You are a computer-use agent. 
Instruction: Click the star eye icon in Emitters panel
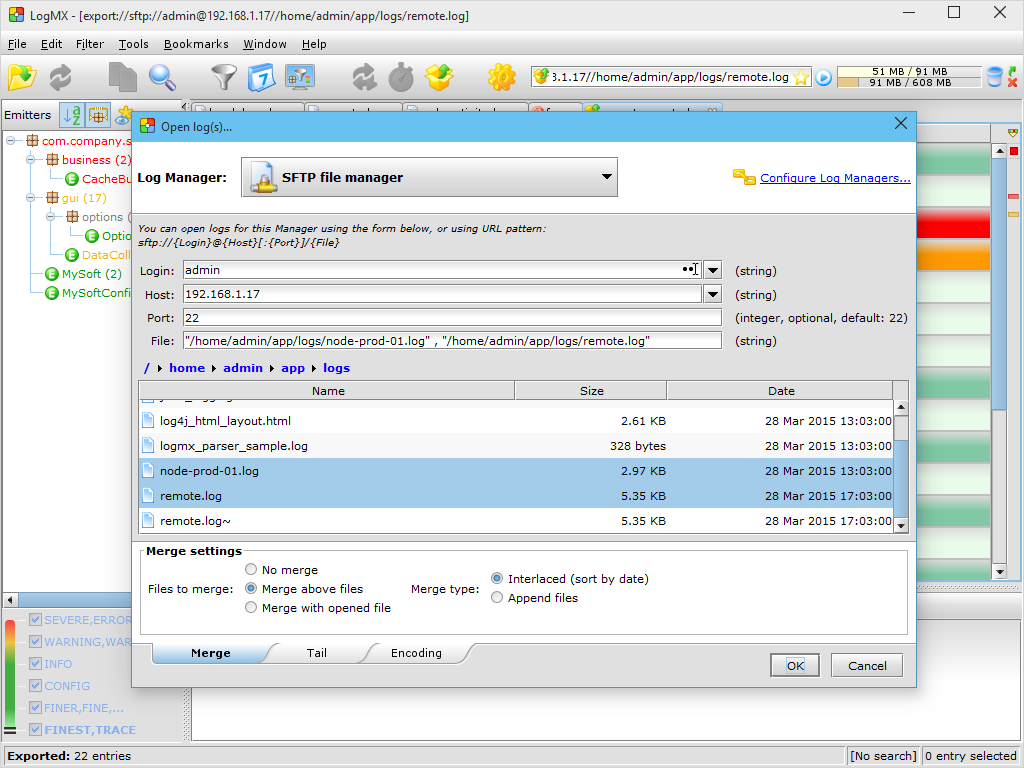123,116
